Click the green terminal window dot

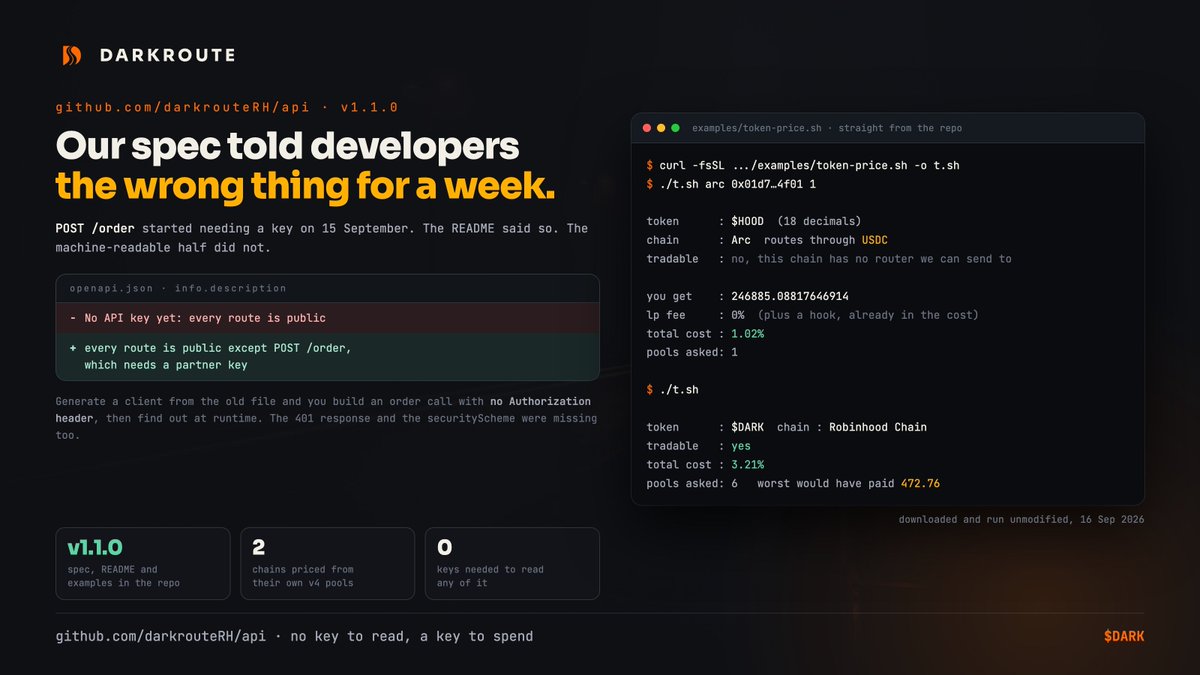coord(675,128)
